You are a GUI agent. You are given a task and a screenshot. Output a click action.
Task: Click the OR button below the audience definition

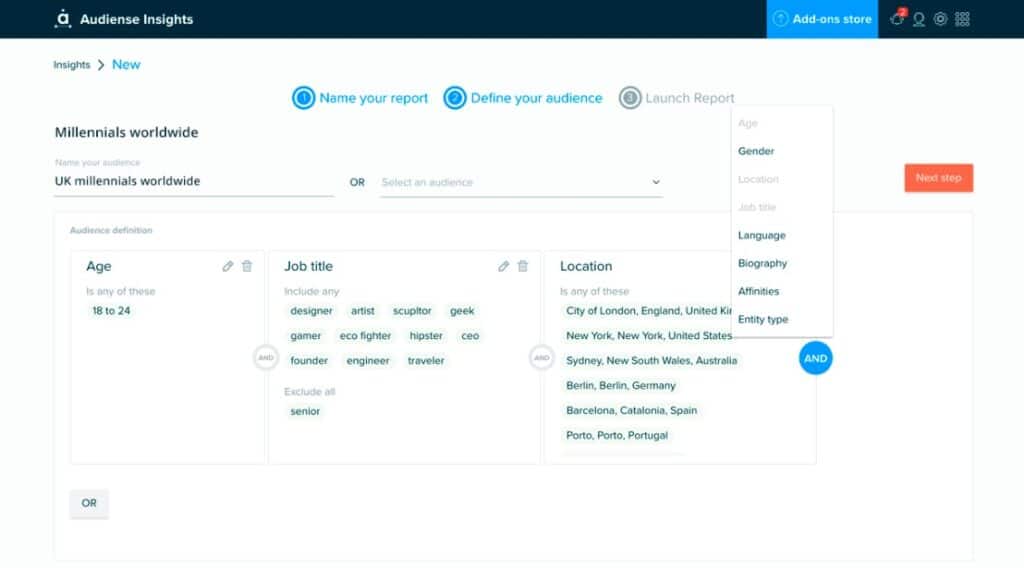tap(89, 503)
